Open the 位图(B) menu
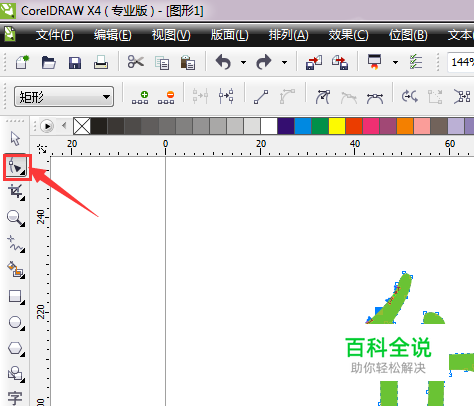Image resolution: width=474 pixels, height=406 pixels. point(408,35)
